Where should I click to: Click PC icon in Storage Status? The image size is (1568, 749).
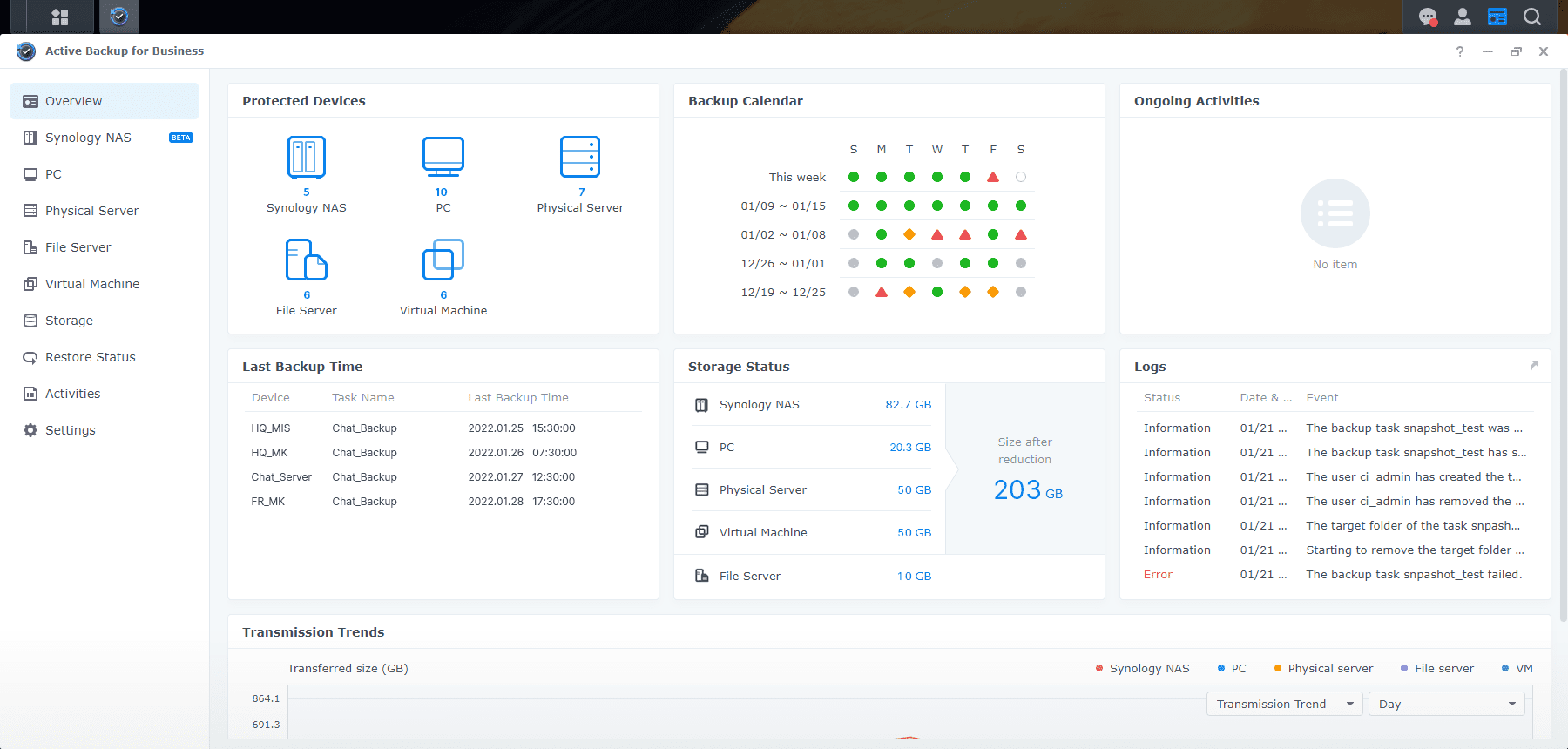pyautogui.click(x=701, y=448)
